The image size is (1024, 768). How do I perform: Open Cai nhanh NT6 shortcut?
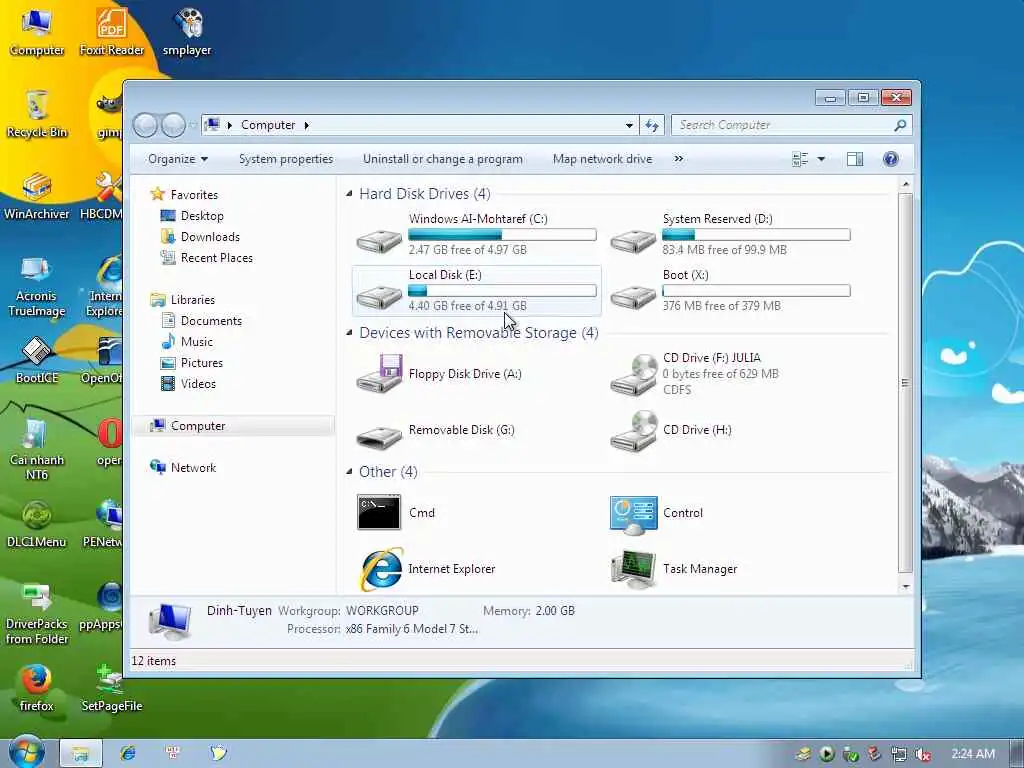[x=37, y=449]
